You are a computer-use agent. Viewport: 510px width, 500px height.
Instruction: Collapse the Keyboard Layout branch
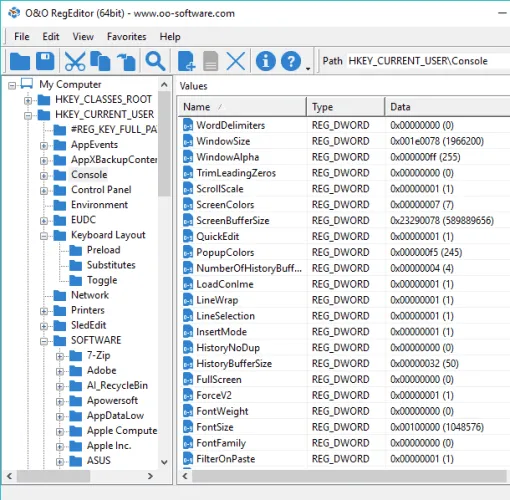click(44, 236)
